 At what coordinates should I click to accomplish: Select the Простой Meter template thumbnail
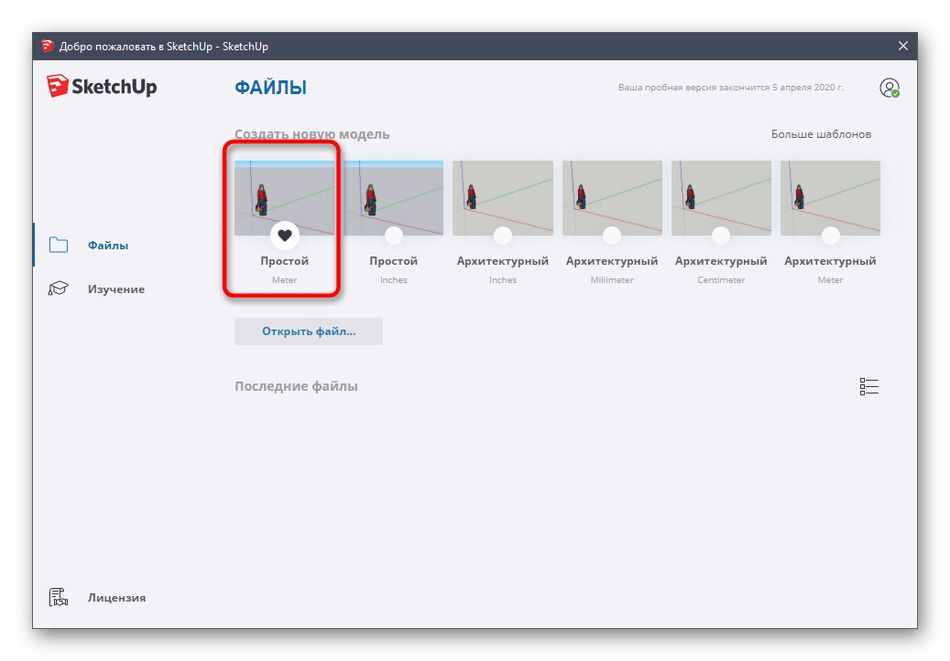coord(284,195)
